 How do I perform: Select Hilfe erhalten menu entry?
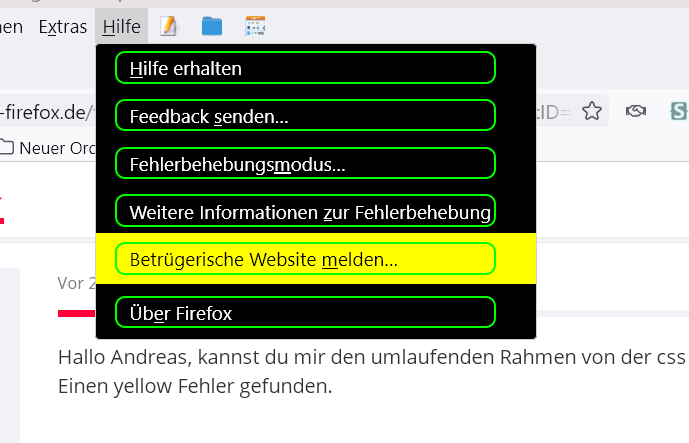tap(305, 68)
